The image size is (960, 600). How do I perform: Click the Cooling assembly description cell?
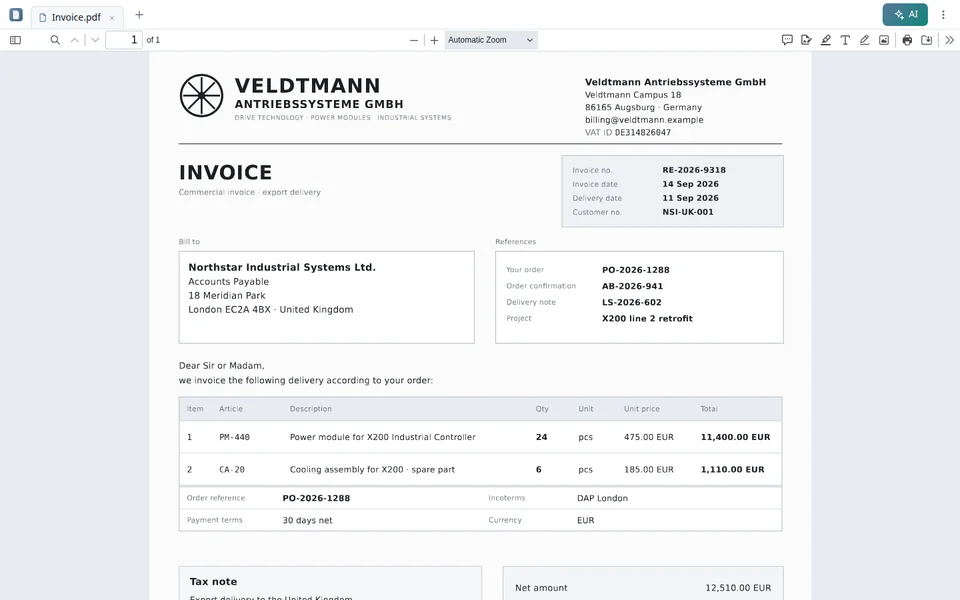(x=372, y=470)
